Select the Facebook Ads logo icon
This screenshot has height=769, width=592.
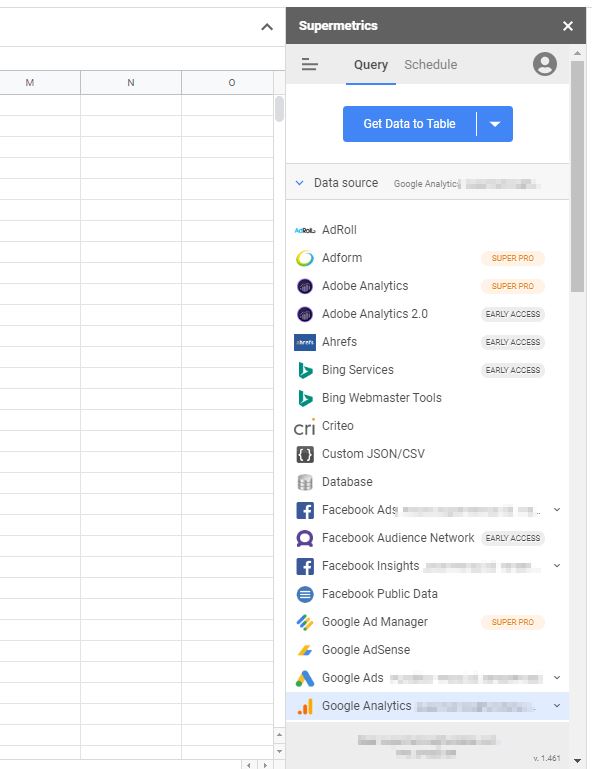[305, 511]
